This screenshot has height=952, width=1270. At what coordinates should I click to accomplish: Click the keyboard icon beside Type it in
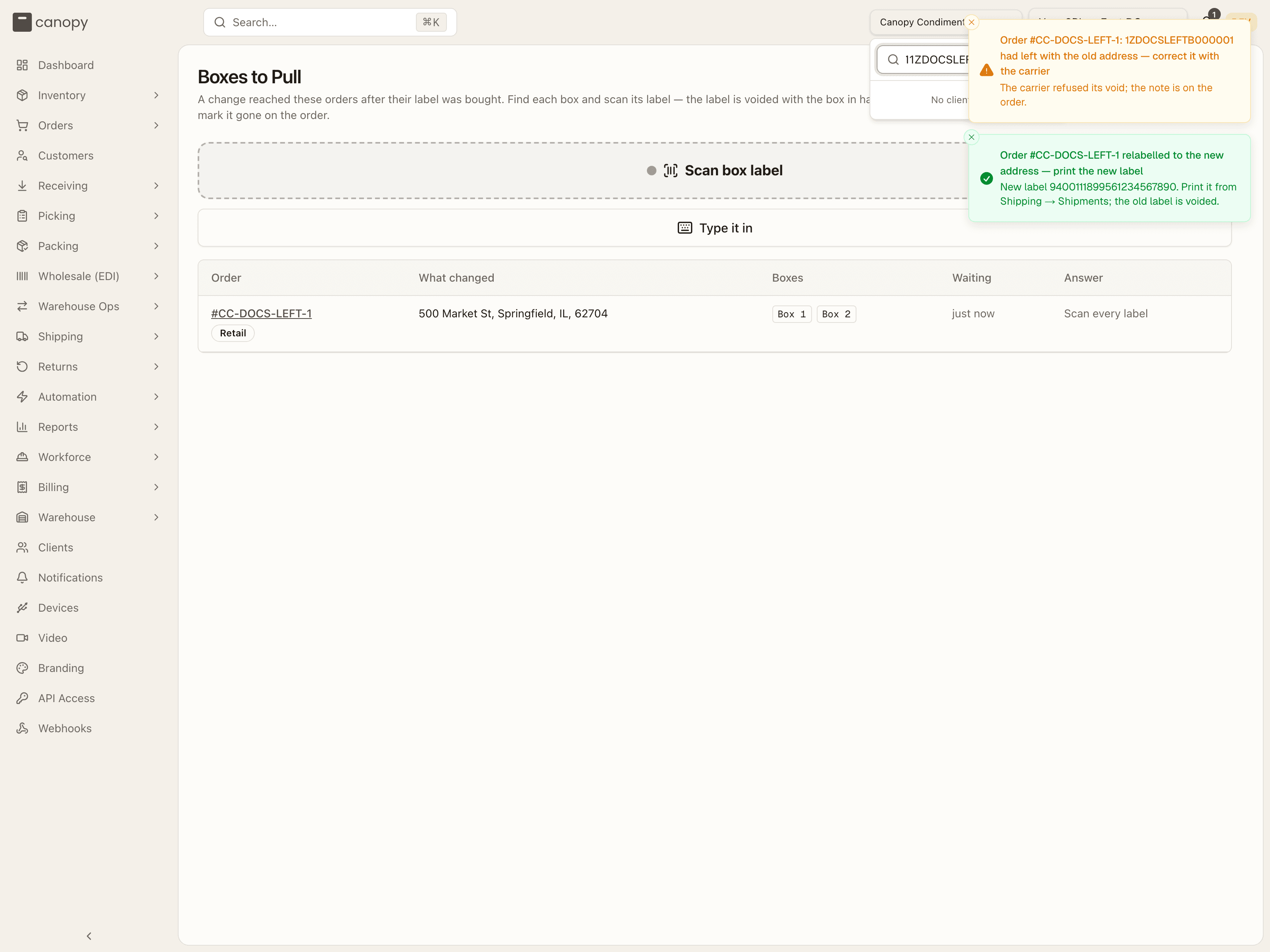[x=685, y=228]
